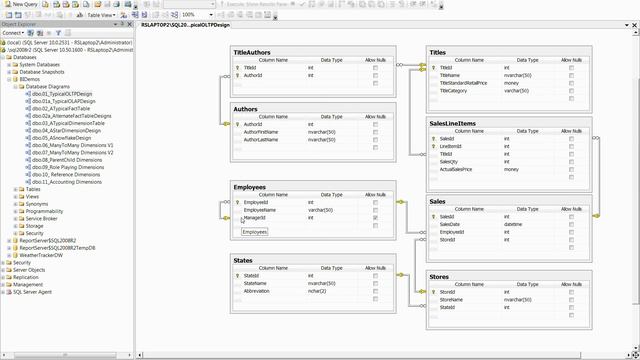Toggle Allow Nulls for ManagerId in Employees
This screenshot has height=360, width=640.
tap(376, 218)
